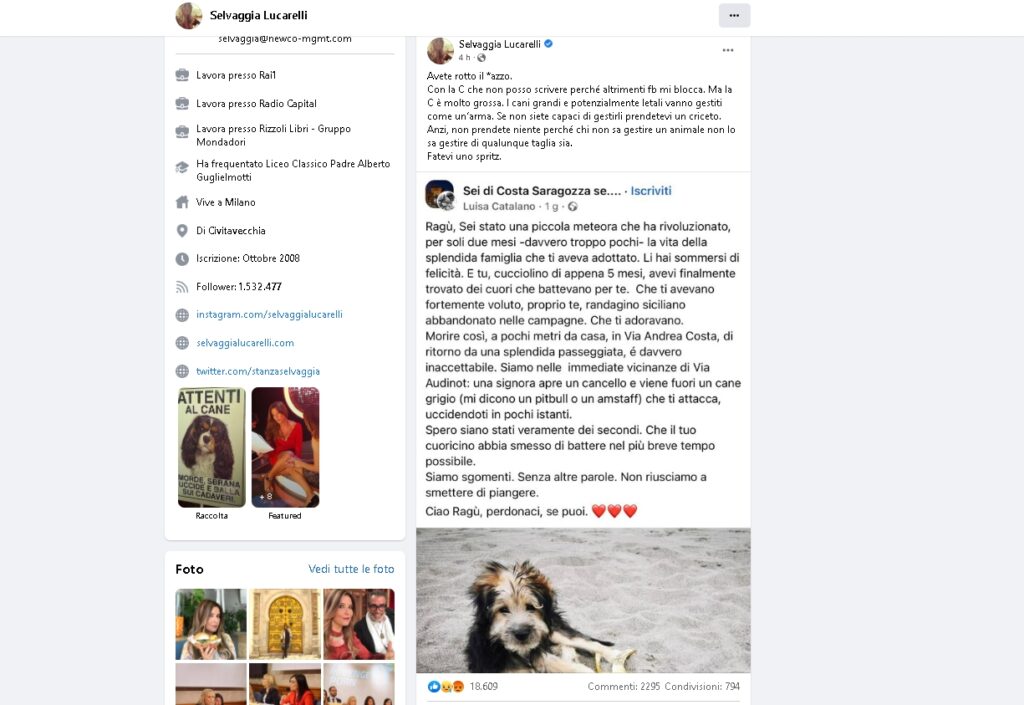Click Vedi tutte le foto link
The image size is (1024, 705).
(x=351, y=569)
